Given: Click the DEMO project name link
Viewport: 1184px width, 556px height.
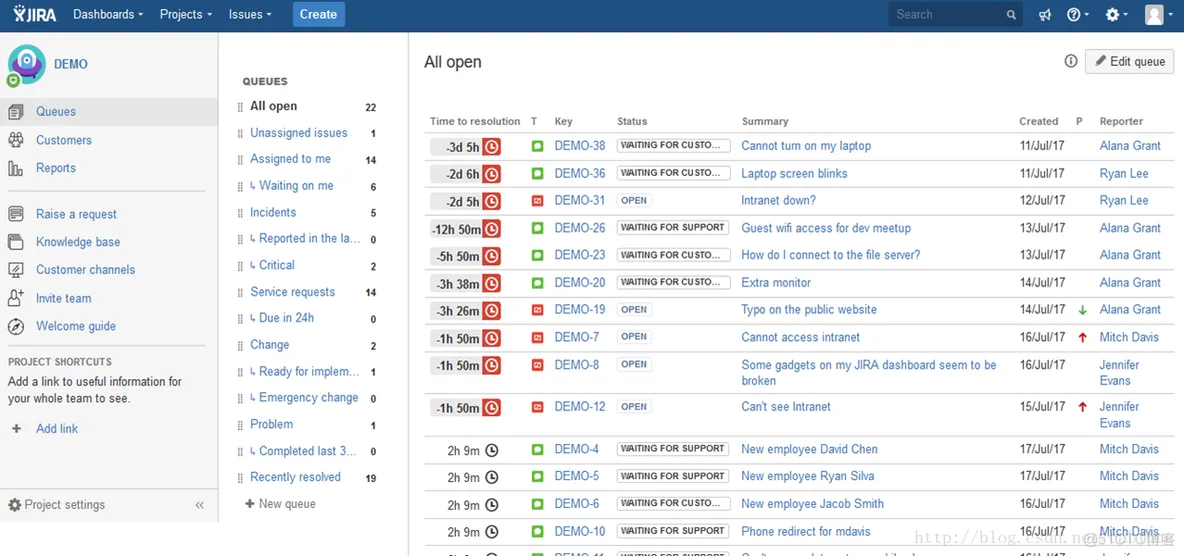Looking at the screenshot, I should tap(71, 64).
